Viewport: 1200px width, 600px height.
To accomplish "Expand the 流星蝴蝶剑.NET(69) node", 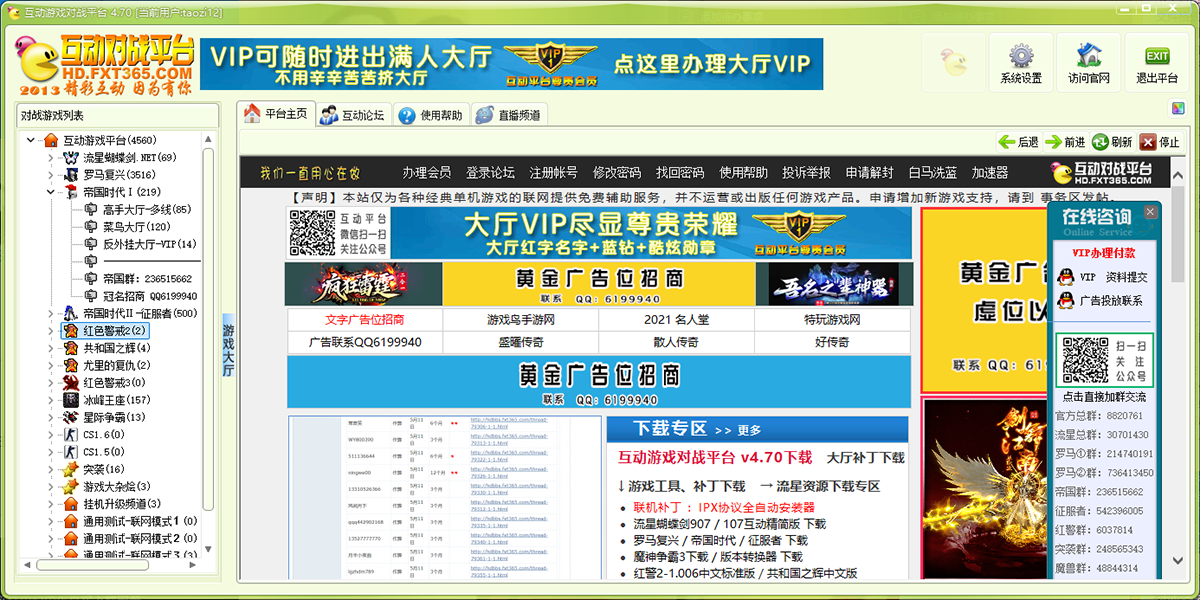I will pos(52,158).
